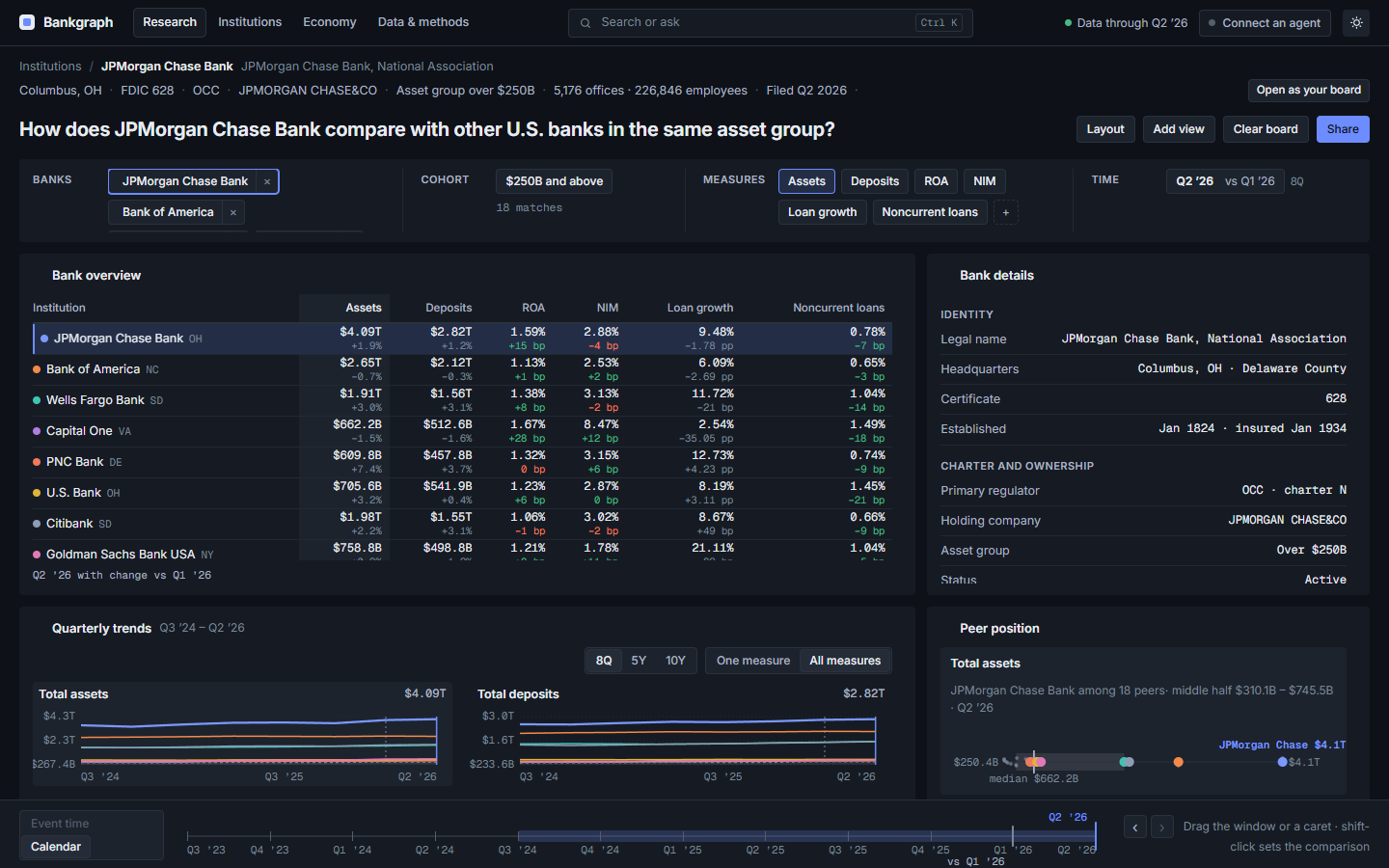Open the Q2 '26 vs Q1 '26 time selector

click(1225, 181)
